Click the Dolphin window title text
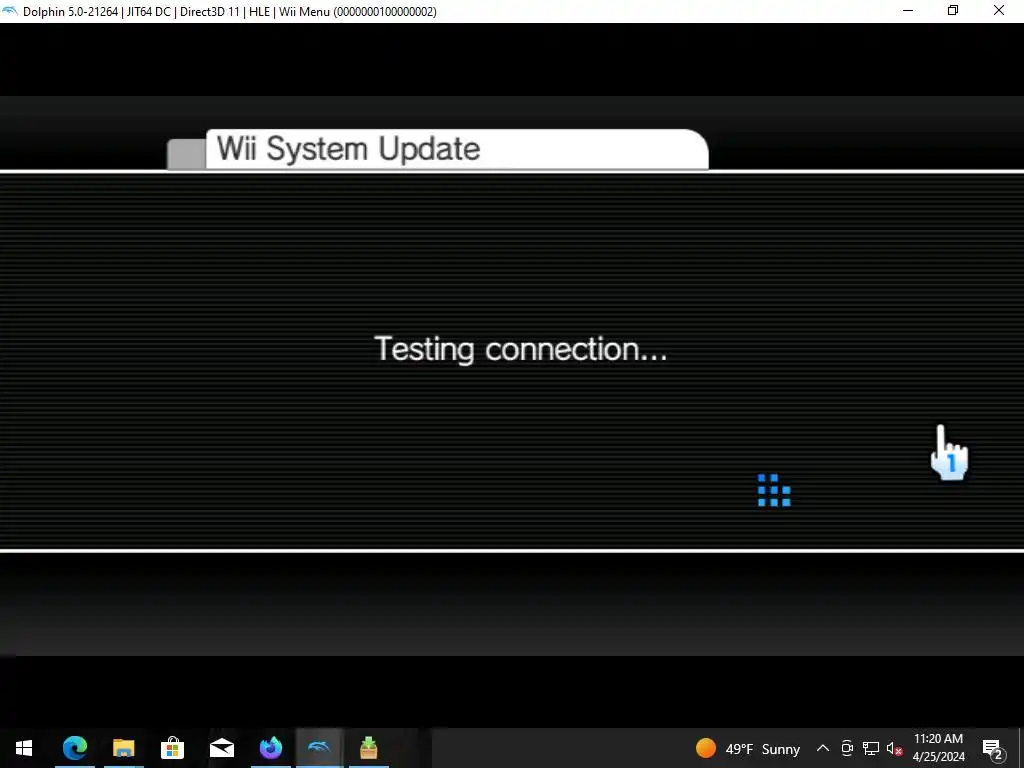Image resolution: width=1024 pixels, height=768 pixels. [230, 12]
